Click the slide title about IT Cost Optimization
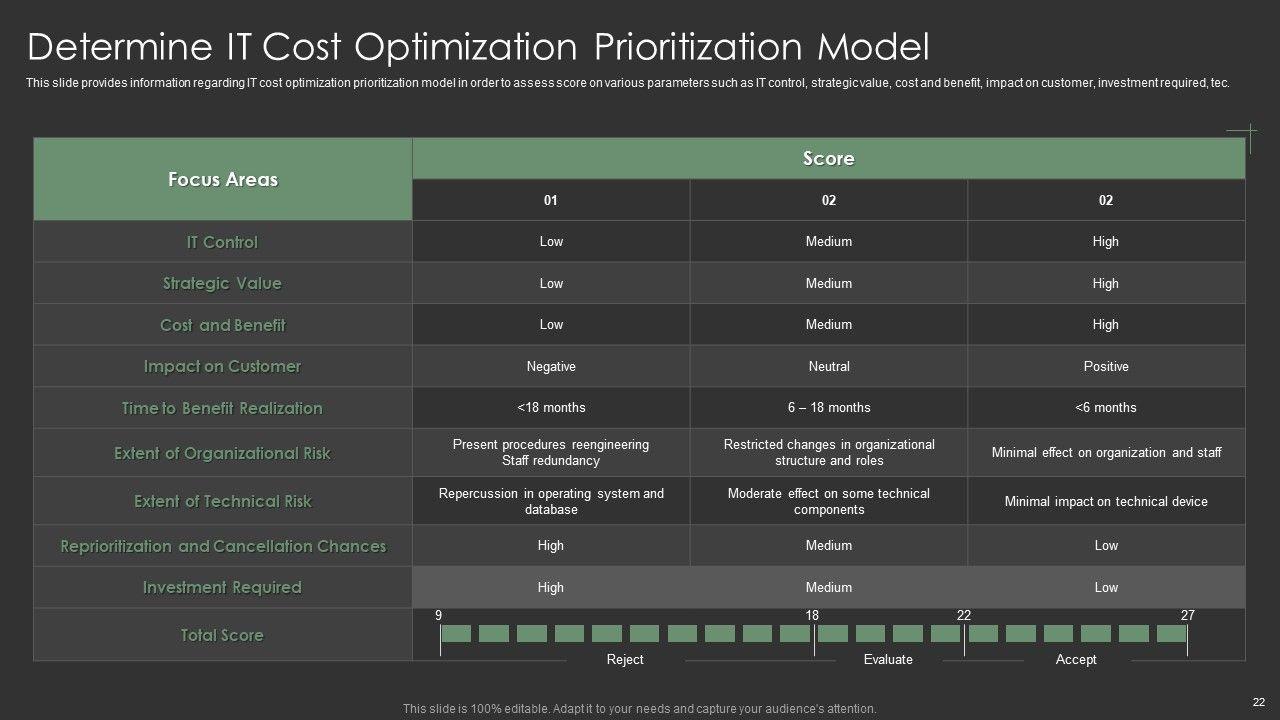Screen dimensions: 1280x720 click(x=478, y=47)
